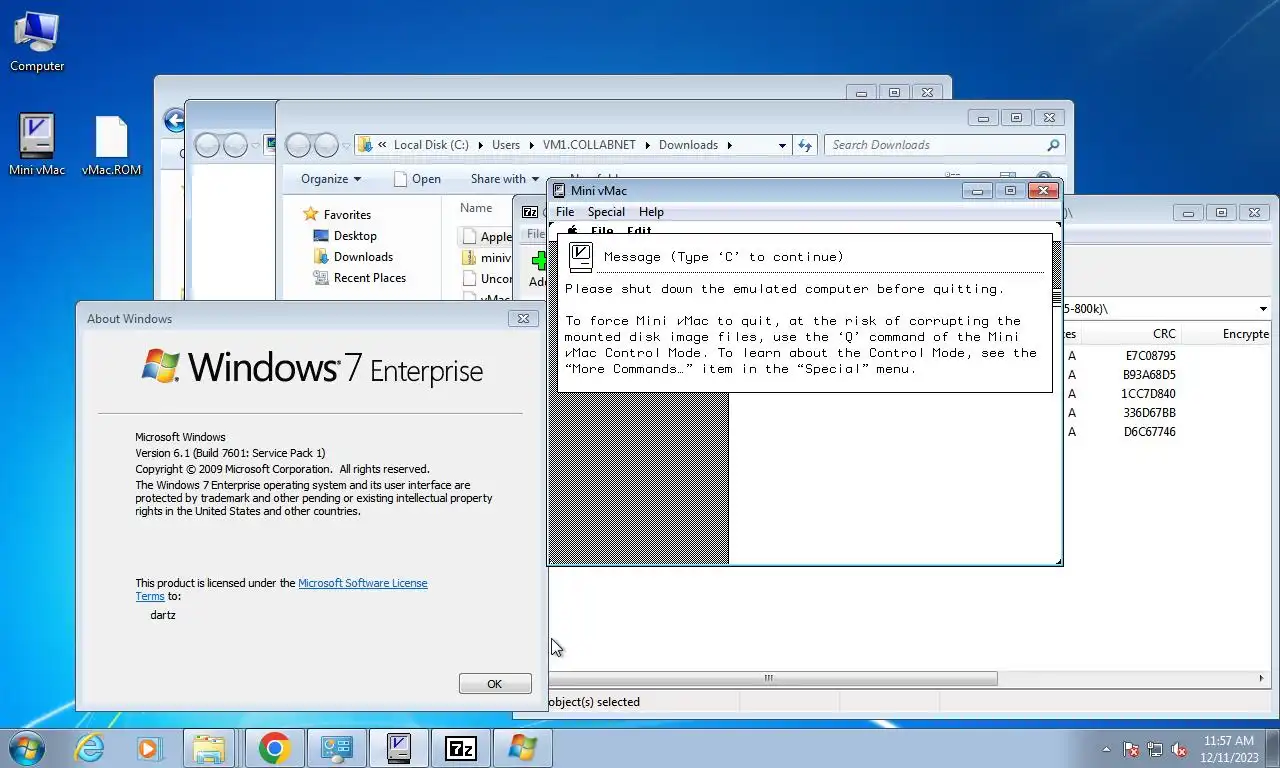Go forward in the Downloads Explorer window

pos(326,145)
